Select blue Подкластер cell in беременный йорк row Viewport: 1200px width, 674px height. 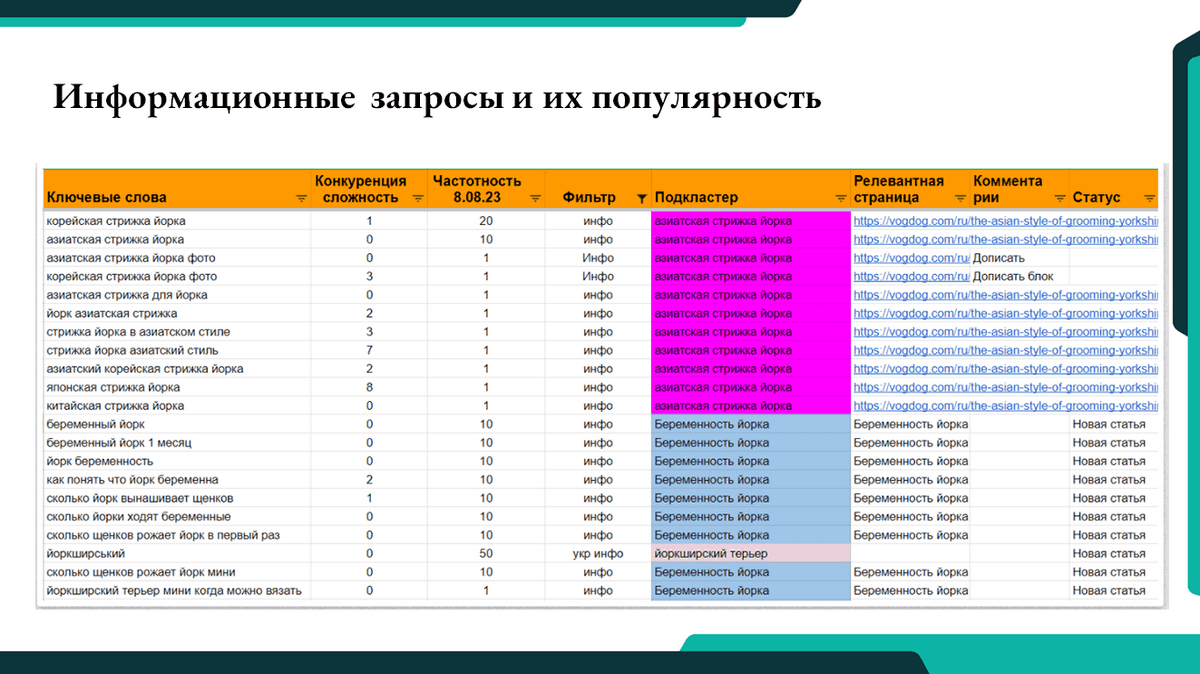tap(751, 424)
